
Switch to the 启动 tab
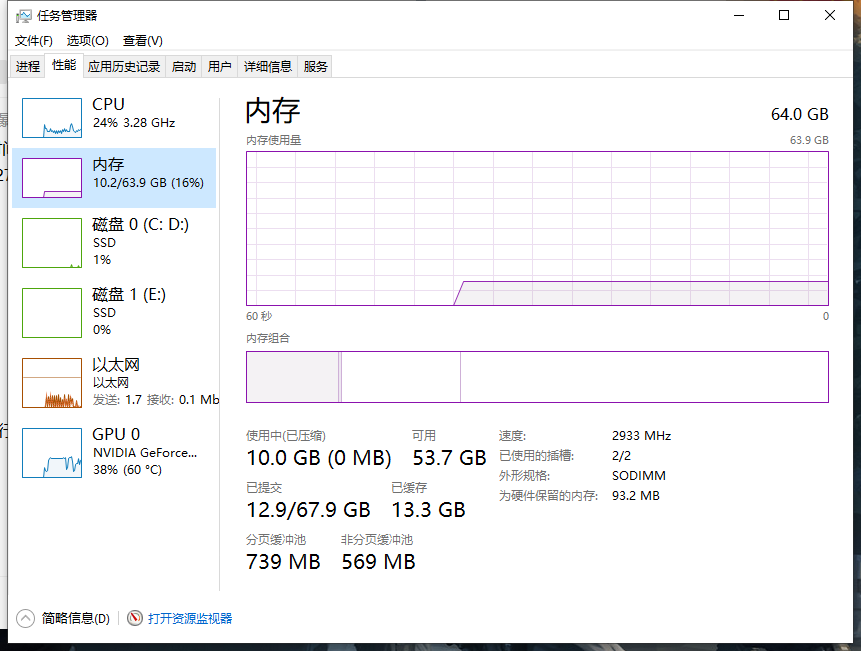pos(184,66)
